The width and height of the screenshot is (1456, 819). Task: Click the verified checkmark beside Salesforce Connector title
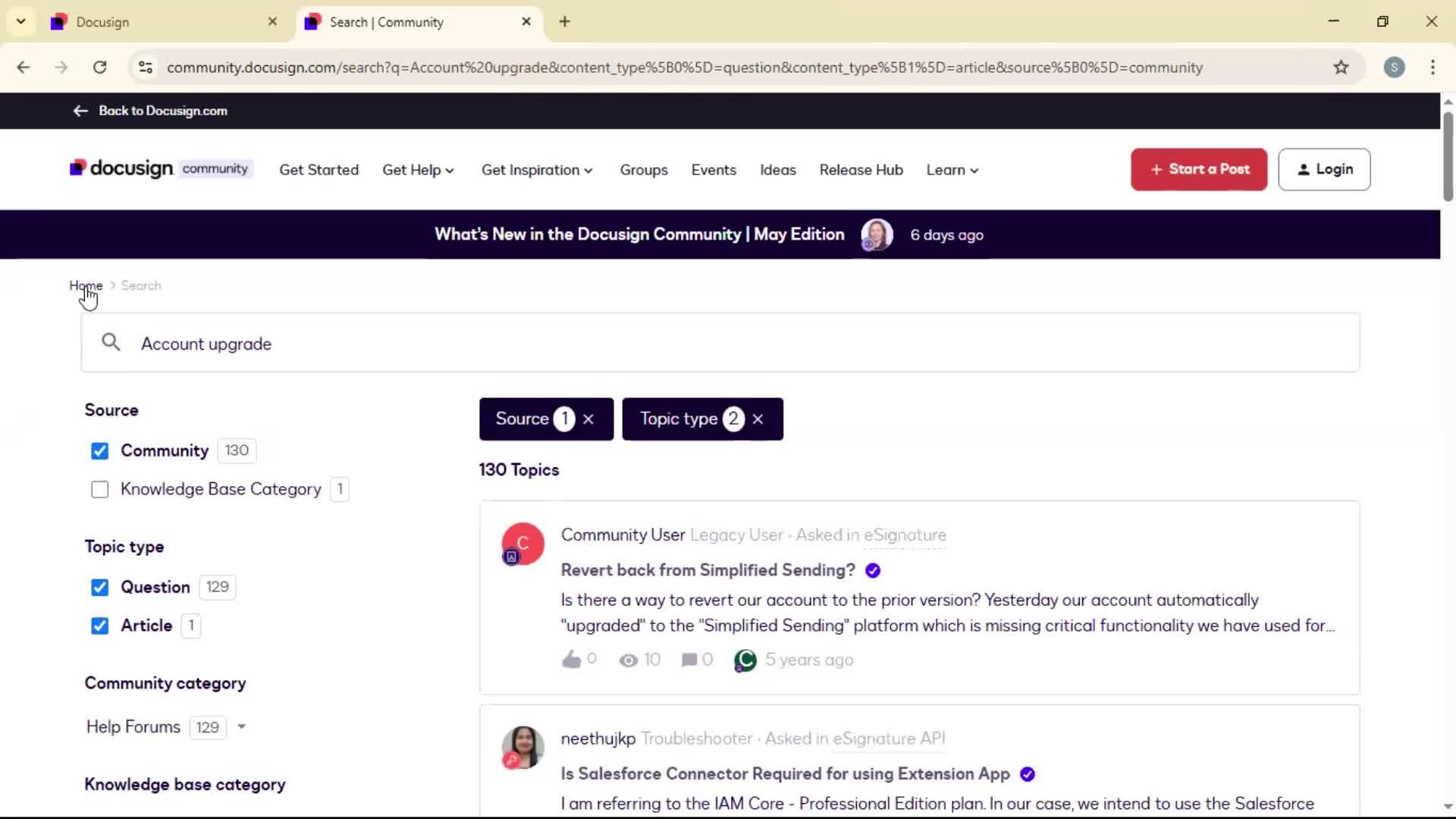[x=1028, y=774]
